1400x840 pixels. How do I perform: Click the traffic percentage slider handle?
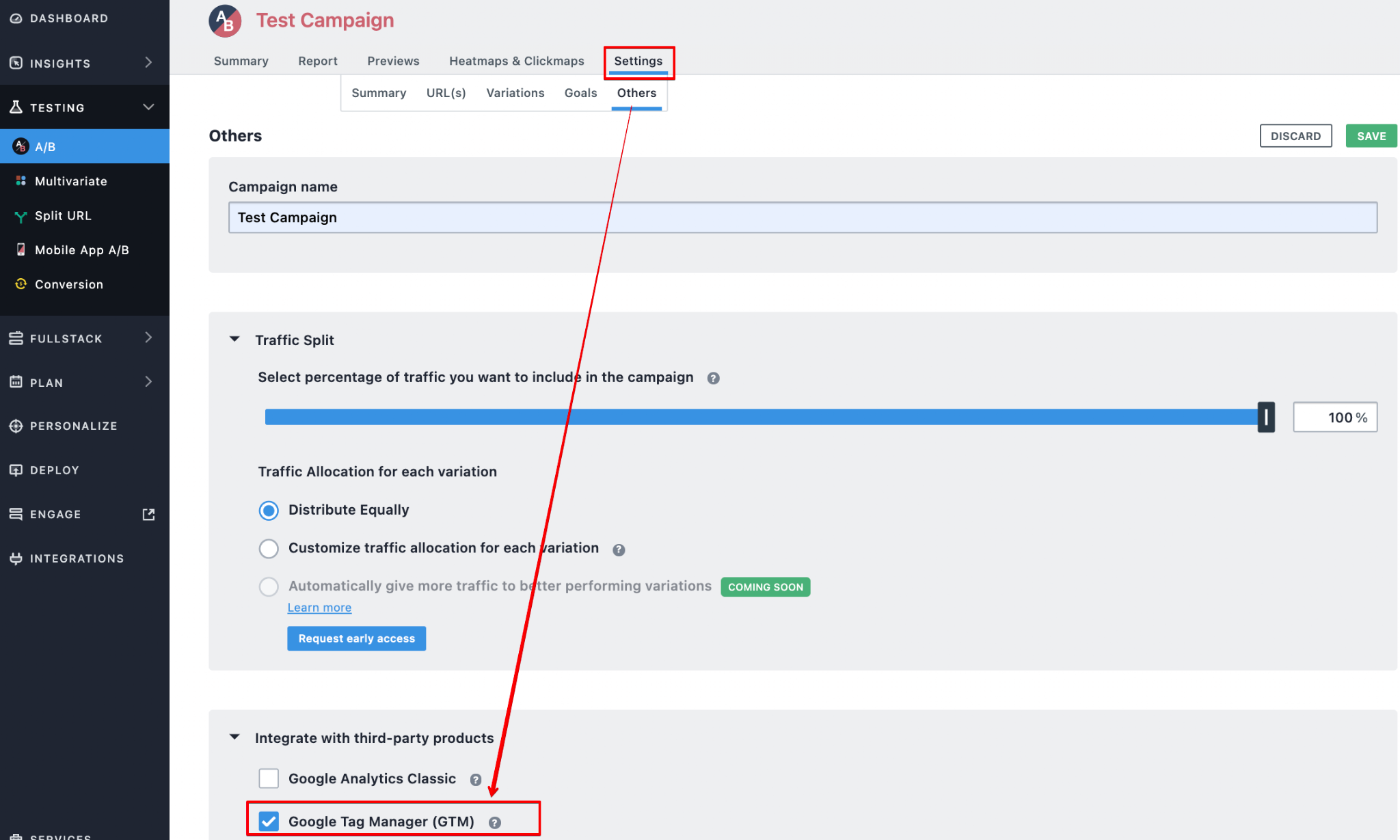pos(1266,417)
